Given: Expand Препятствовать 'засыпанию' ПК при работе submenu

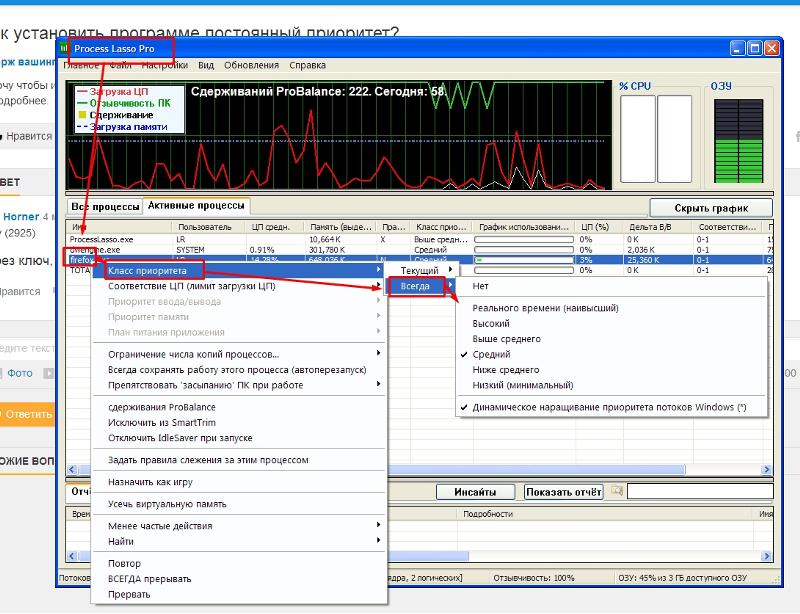Looking at the screenshot, I should point(239,385).
